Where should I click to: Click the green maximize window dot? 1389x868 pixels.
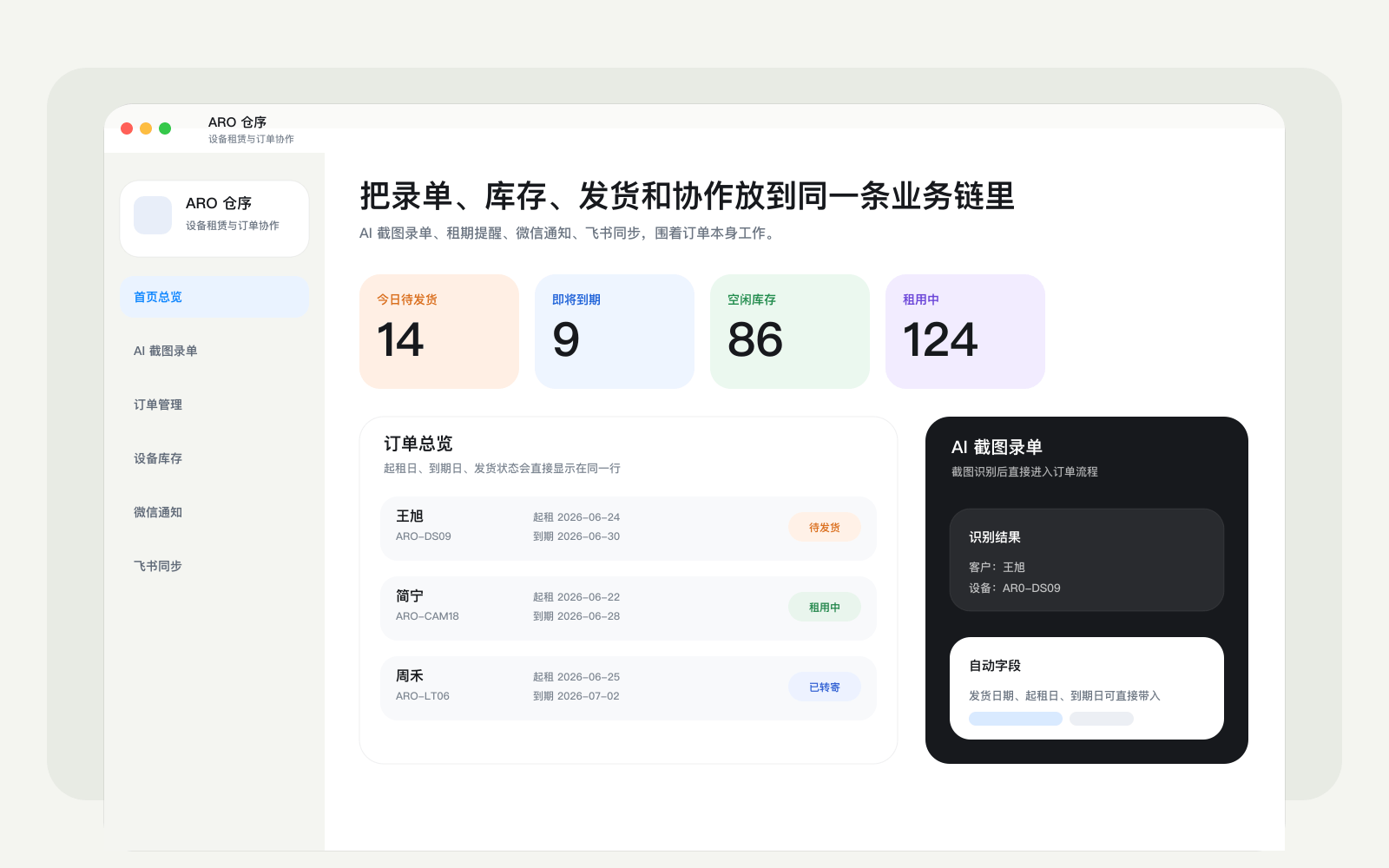[x=165, y=128]
